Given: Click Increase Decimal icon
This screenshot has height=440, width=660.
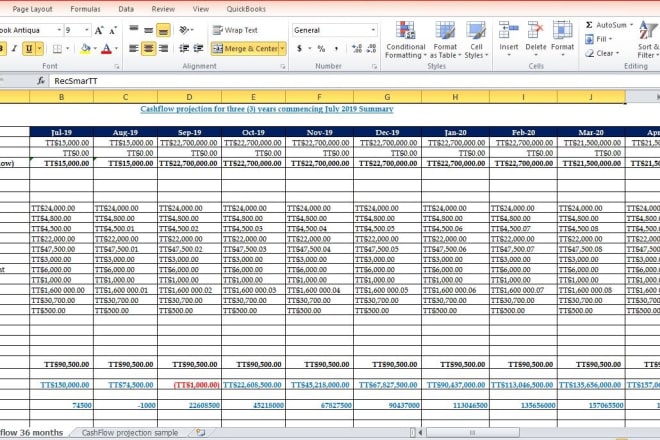Looking at the screenshot, I should pos(357,49).
